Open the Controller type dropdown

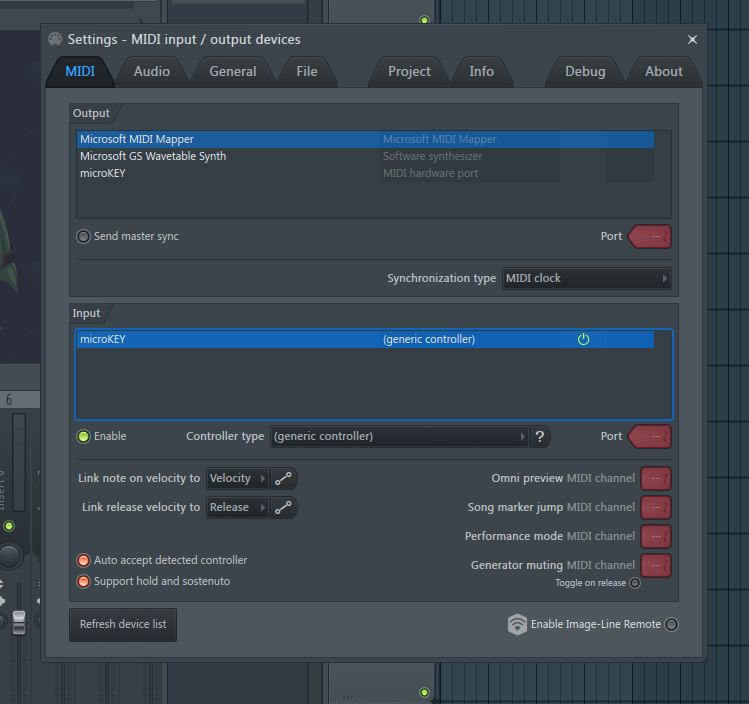pos(399,437)
